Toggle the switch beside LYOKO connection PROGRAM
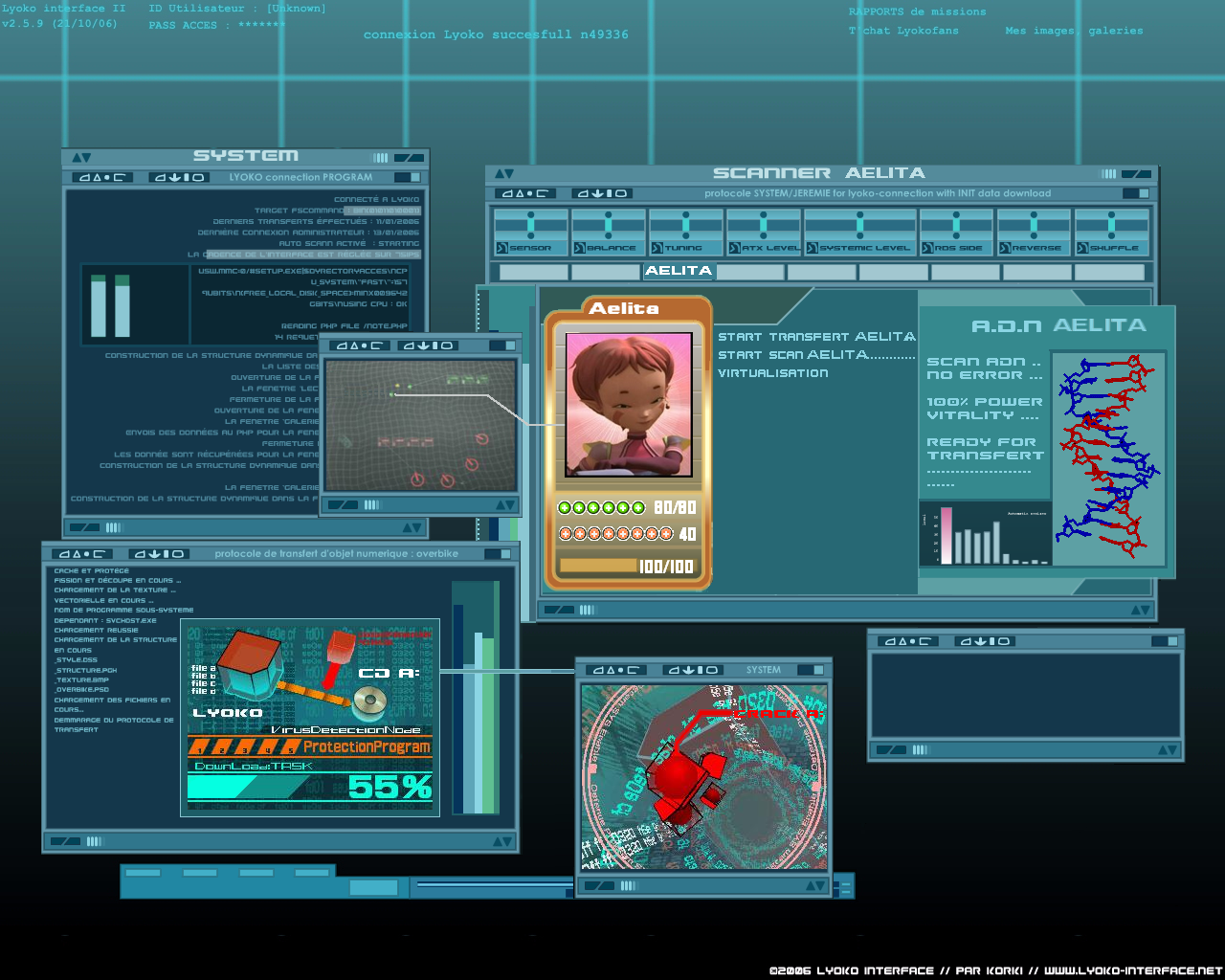The width and height of the screenshot is (1225, 980). (x=407, y=177)
